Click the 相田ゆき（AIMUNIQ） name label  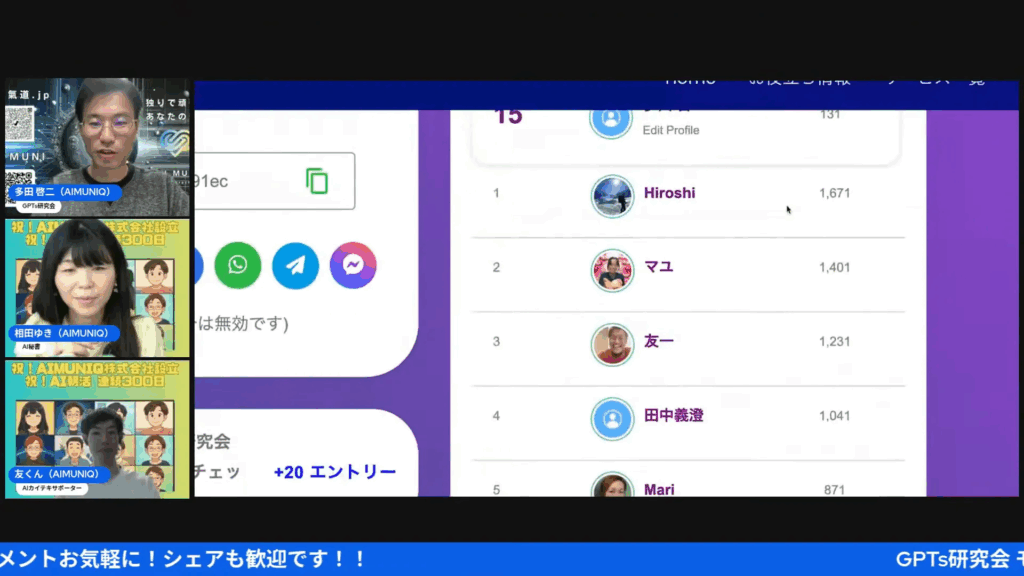[x=62, y=333]
